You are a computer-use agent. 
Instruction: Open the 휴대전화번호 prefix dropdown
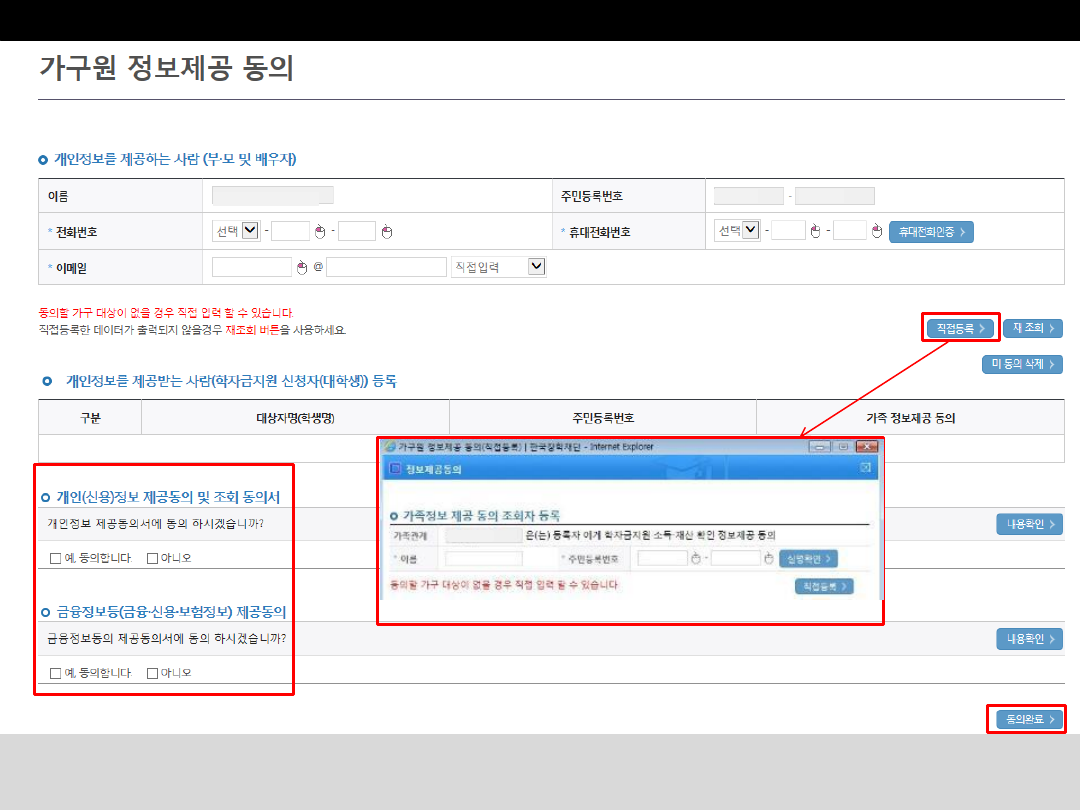point(751,231)
